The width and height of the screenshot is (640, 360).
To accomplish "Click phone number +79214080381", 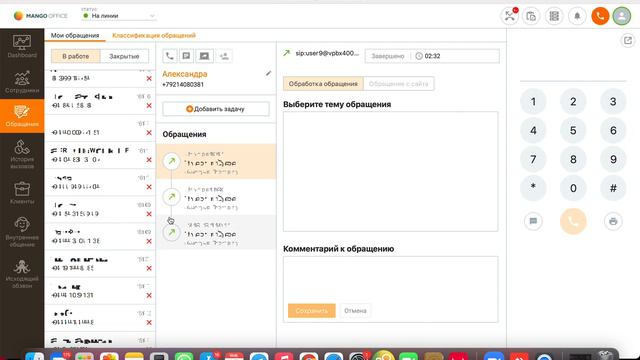I will pyautogui.click(x=183, y=84).
